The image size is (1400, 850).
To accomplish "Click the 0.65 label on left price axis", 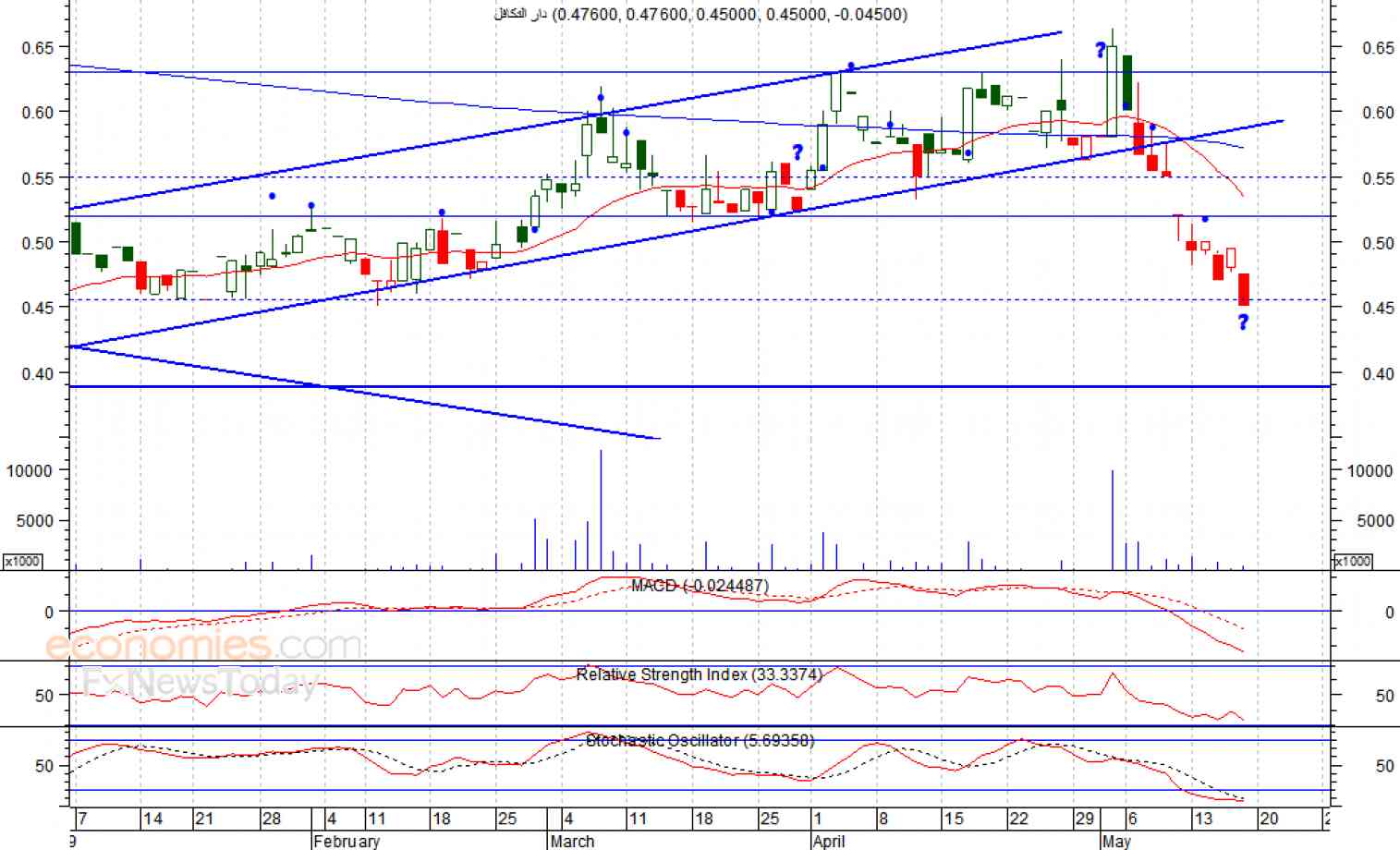I will click(38, 47).
